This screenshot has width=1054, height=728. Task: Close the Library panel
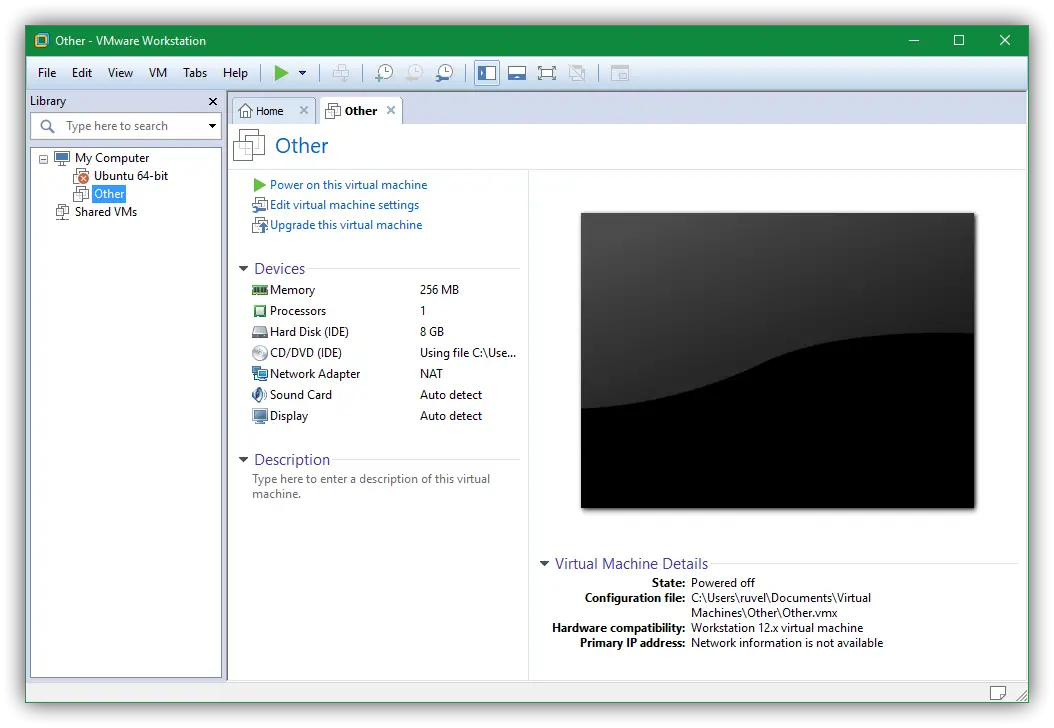(x=212, y=101)
